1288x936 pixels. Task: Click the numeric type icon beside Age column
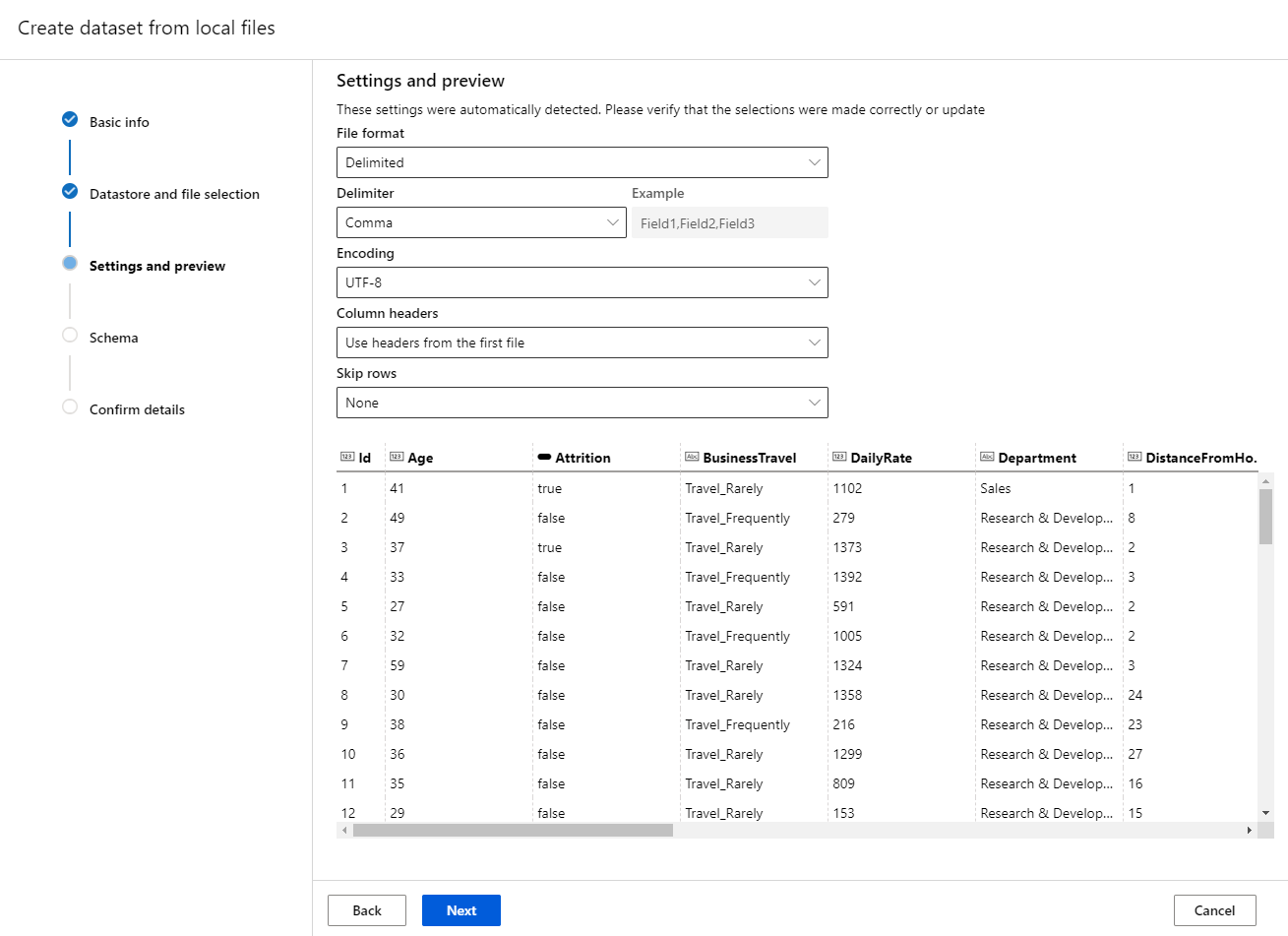click(x=397, y=457)
